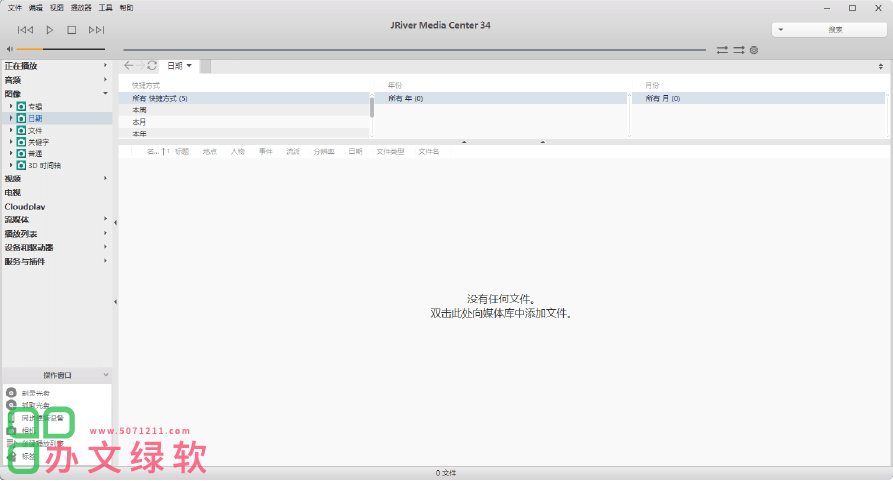893x481 pixels.
Task: Go forward with the right arrow
Action: click(x=140, y=65)
